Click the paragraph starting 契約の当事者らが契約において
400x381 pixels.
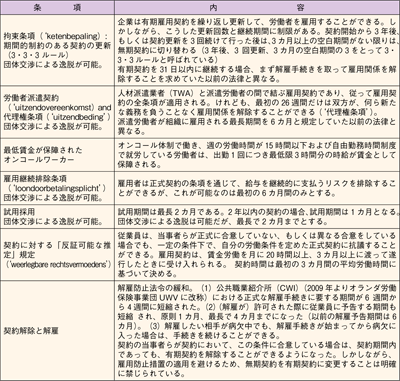(x=257, y=358)
